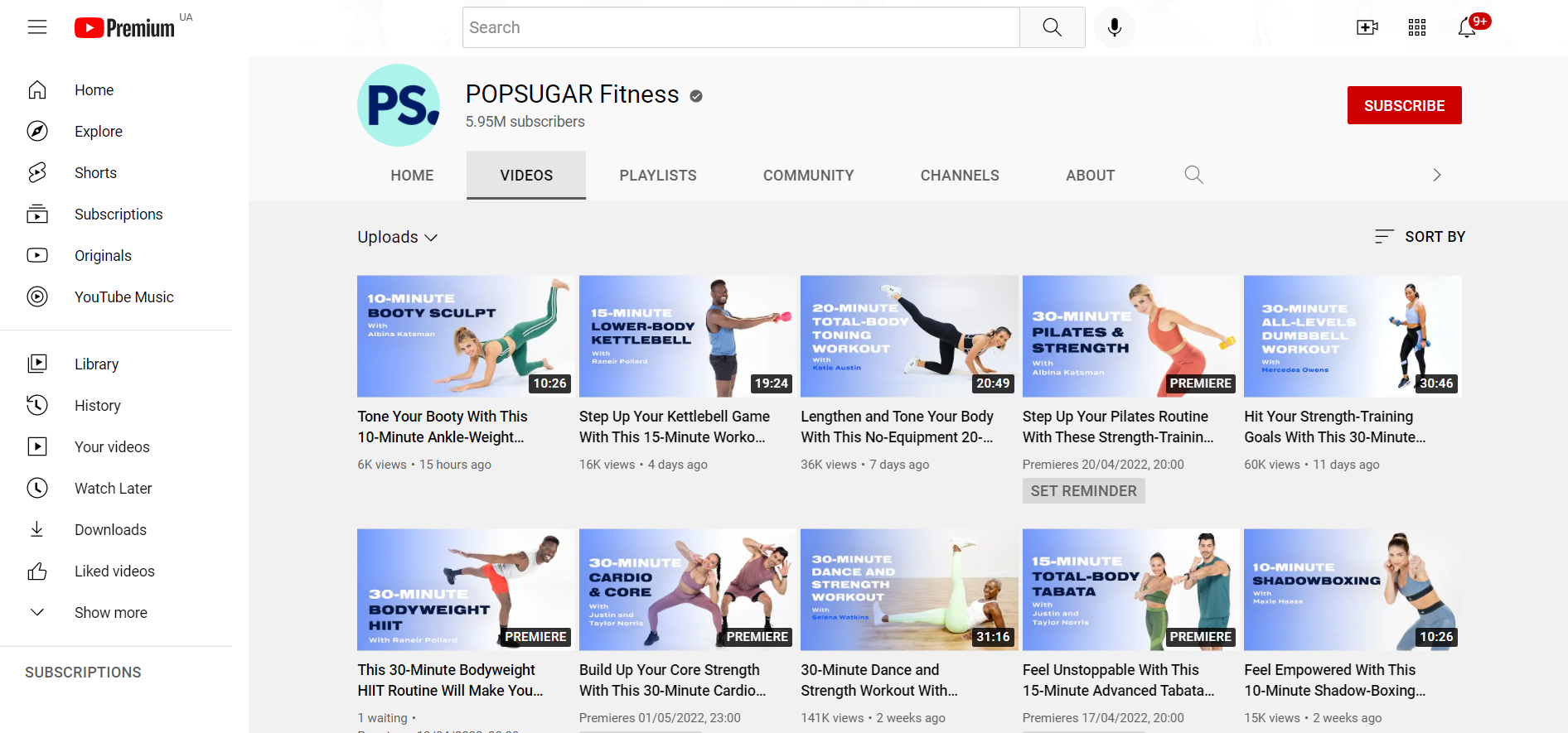Open 30-Minute Cardio & Core thumbnail
This screenshot has width=1568, height=733.
click(x=688, y=590)
